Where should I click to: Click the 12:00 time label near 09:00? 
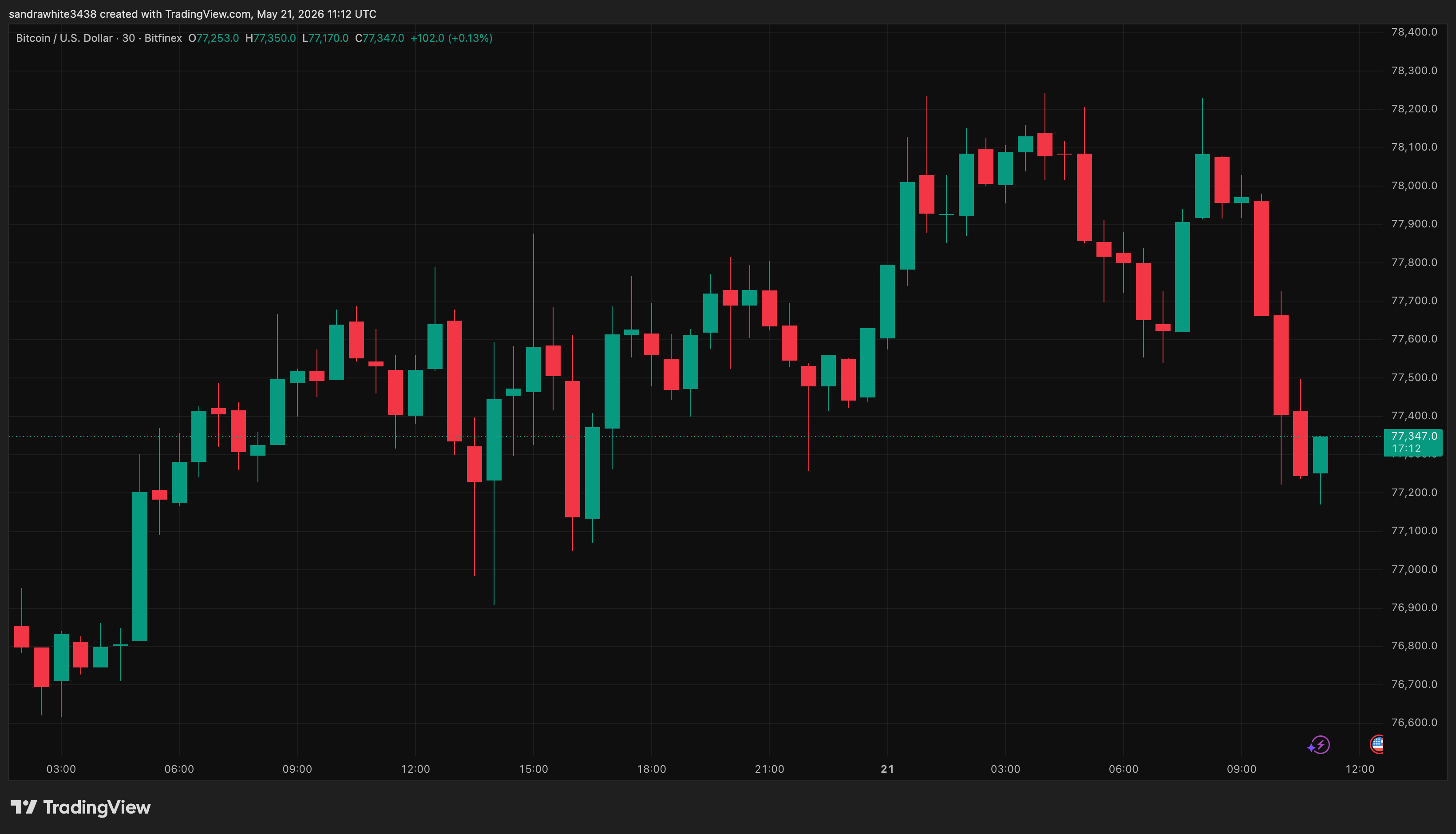(x=415, y=769)
